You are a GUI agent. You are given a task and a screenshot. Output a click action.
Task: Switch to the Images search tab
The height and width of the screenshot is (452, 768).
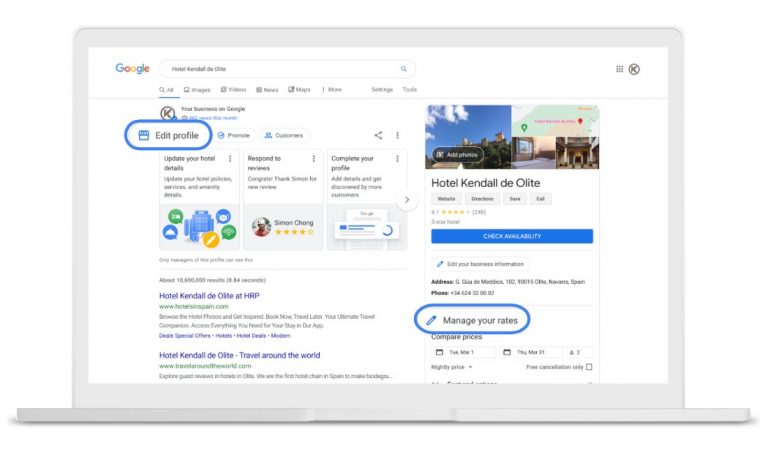pos(197,90)
